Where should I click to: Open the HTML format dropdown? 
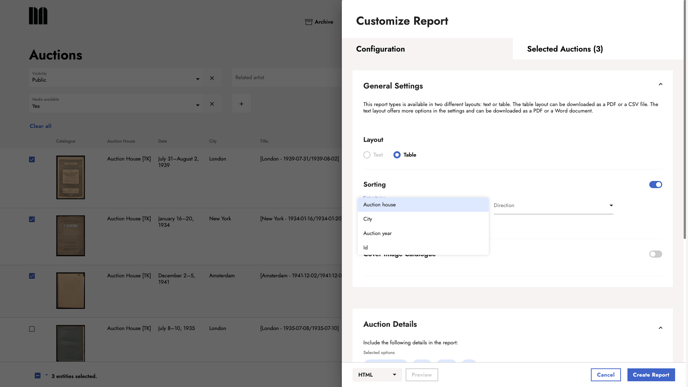point(376,375)
